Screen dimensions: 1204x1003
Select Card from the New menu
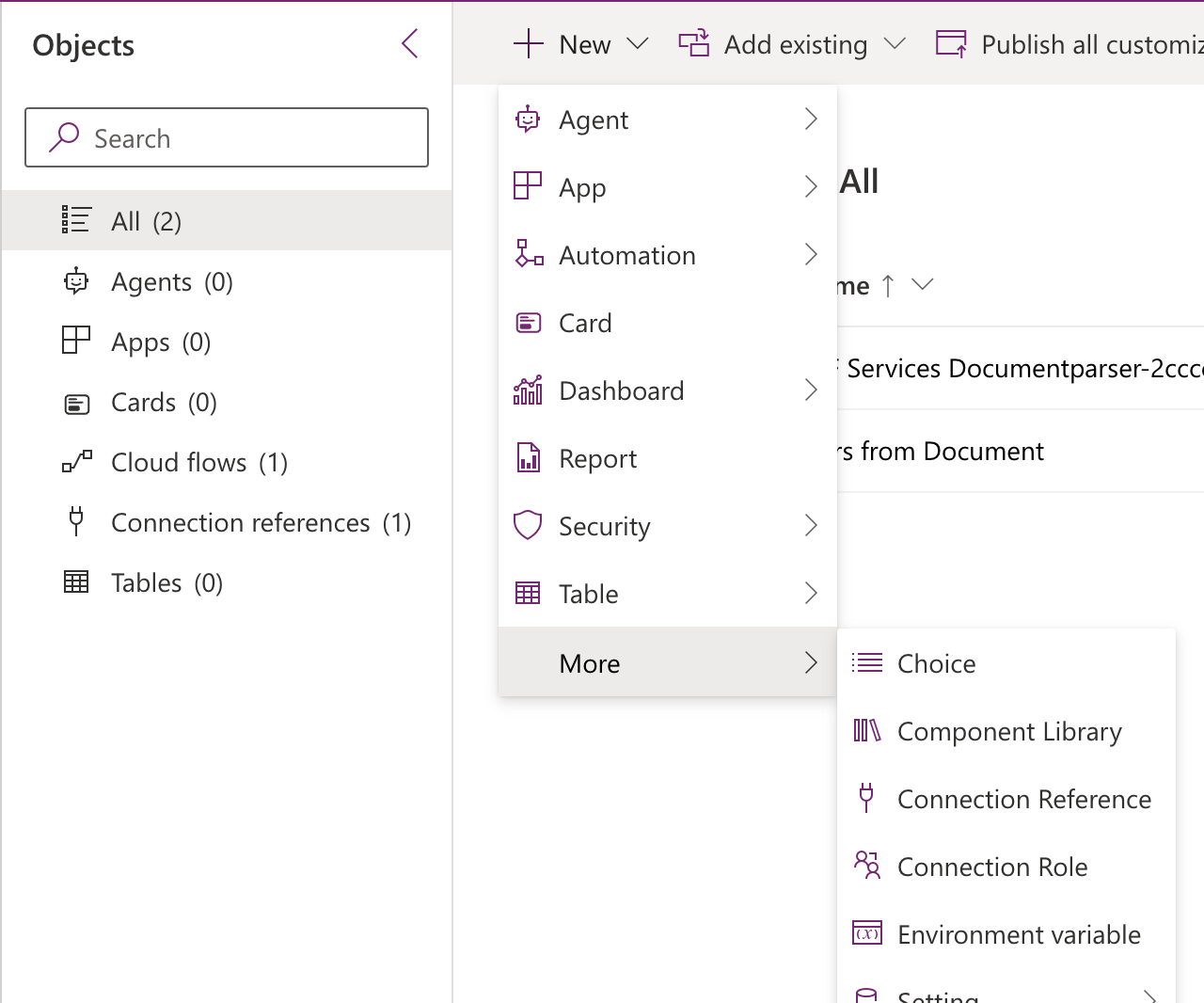585,324
